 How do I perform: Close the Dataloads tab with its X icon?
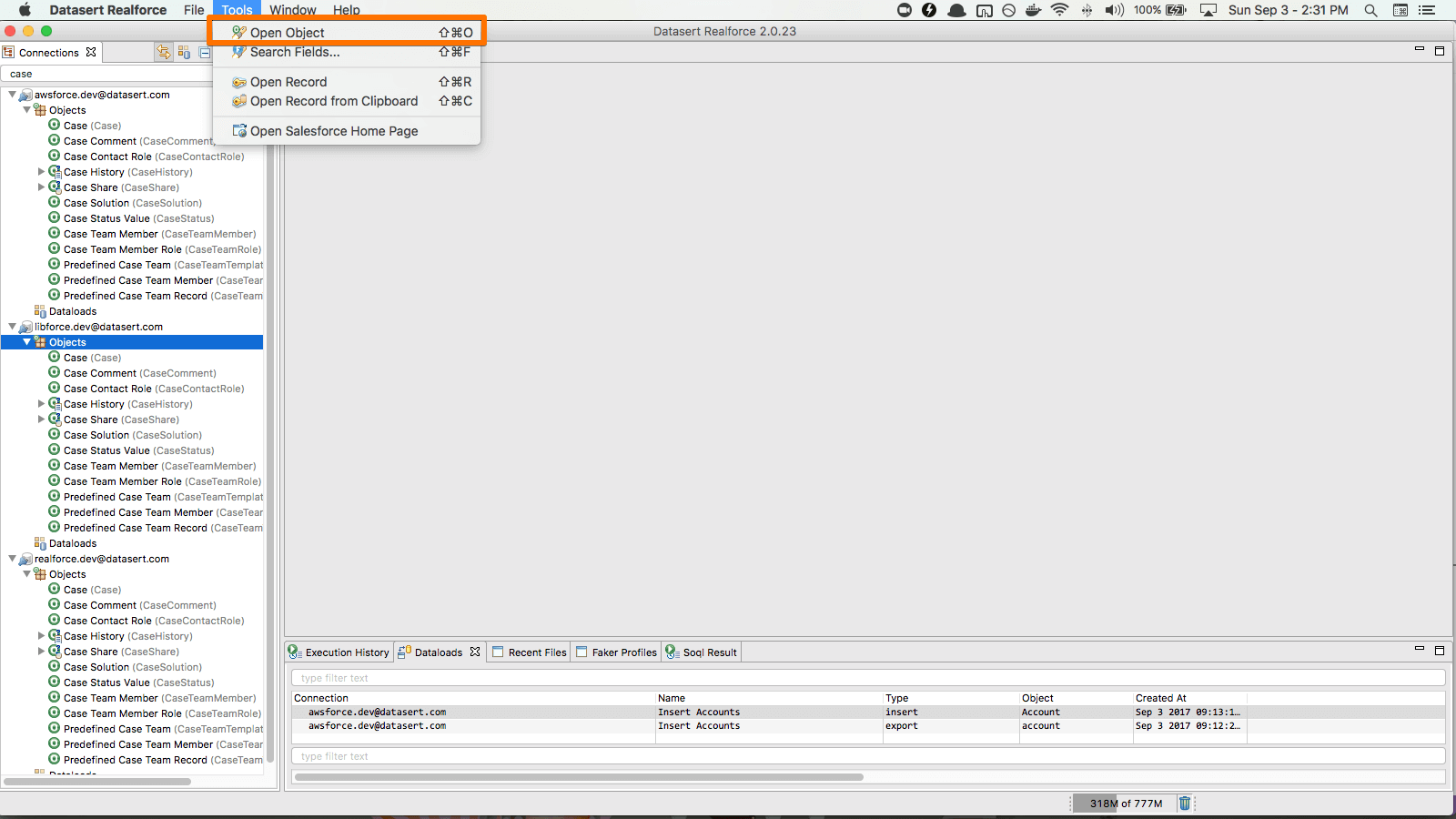pyautogui.click(x=475, y=652)
